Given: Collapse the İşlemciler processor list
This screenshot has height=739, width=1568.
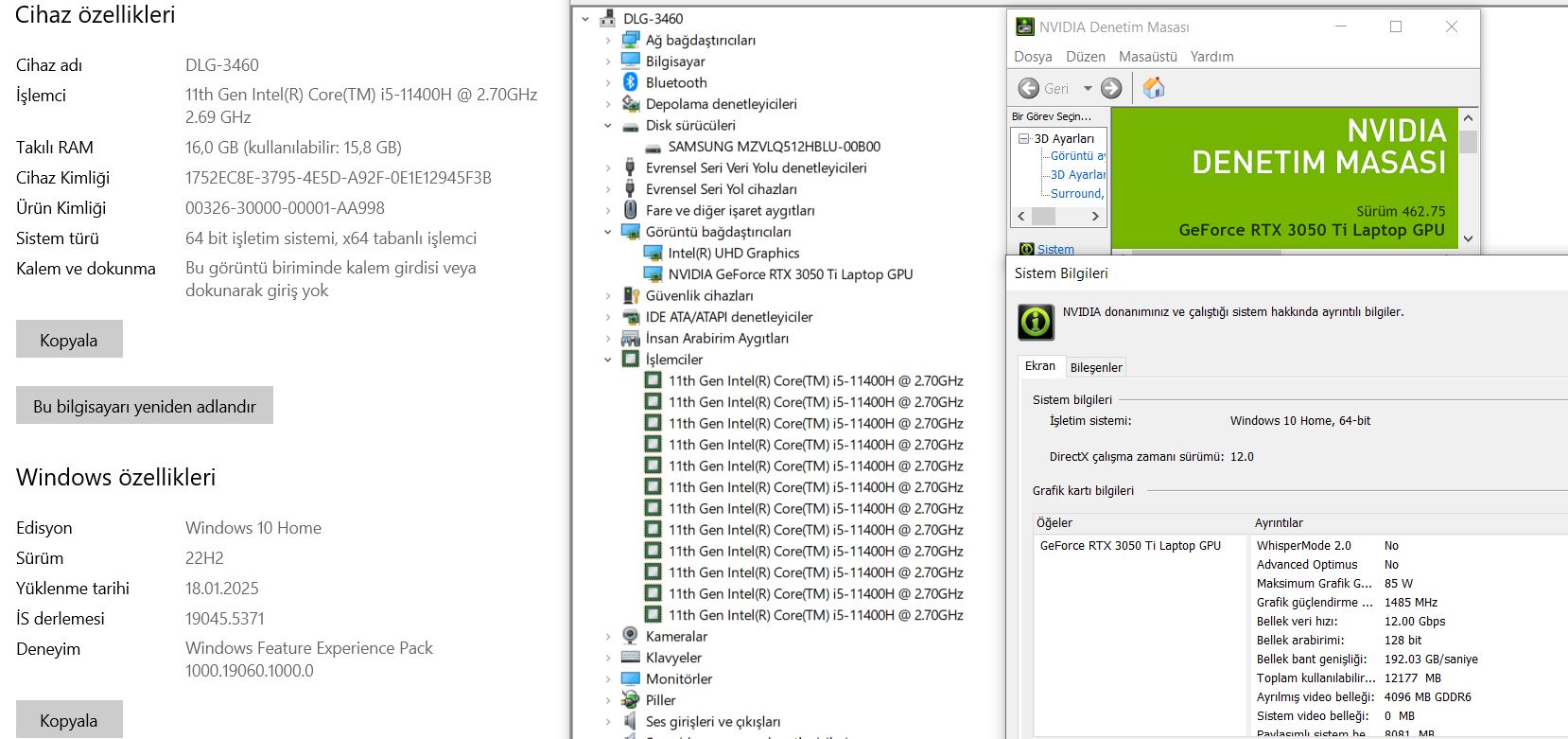Looking at the screenshot, I should (x=608, y=360).
